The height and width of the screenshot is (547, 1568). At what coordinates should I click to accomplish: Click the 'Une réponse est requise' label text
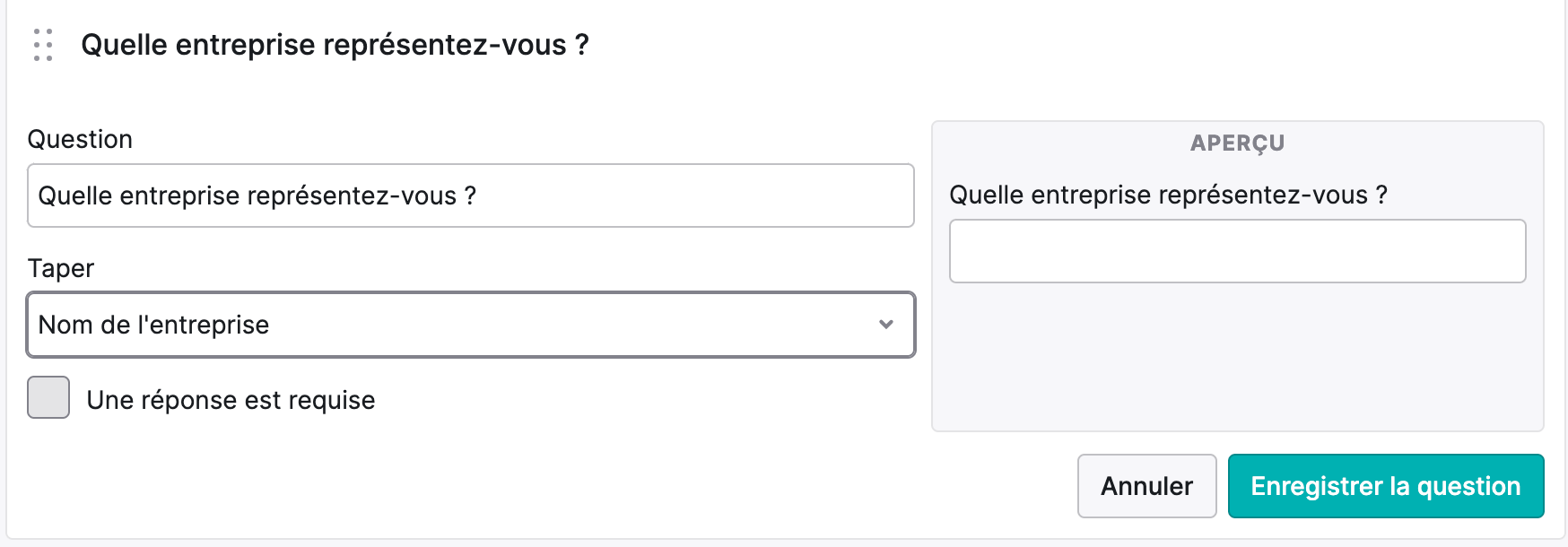(x=231, y=400)
